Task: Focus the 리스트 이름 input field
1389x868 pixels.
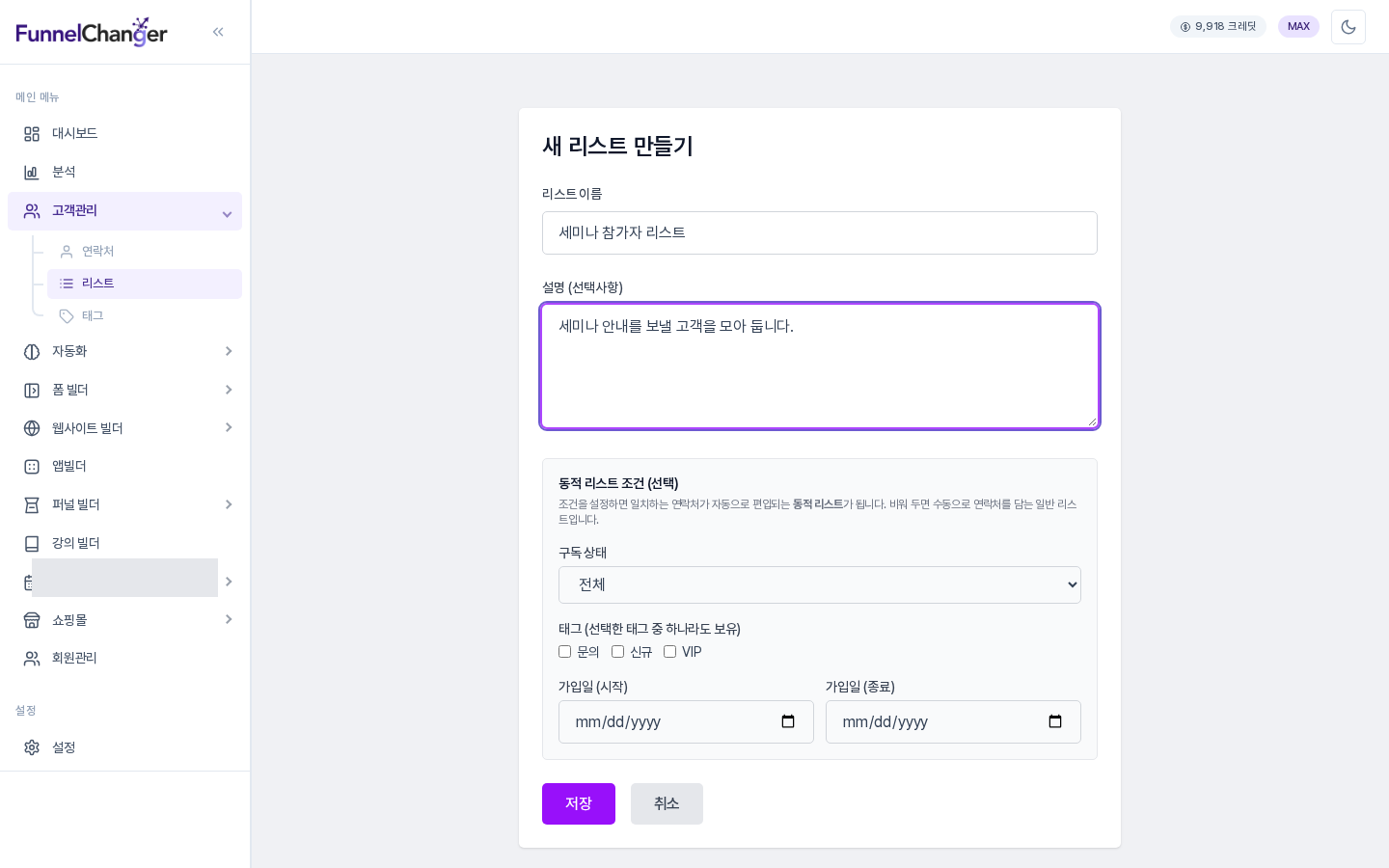Action: [820, 233]
